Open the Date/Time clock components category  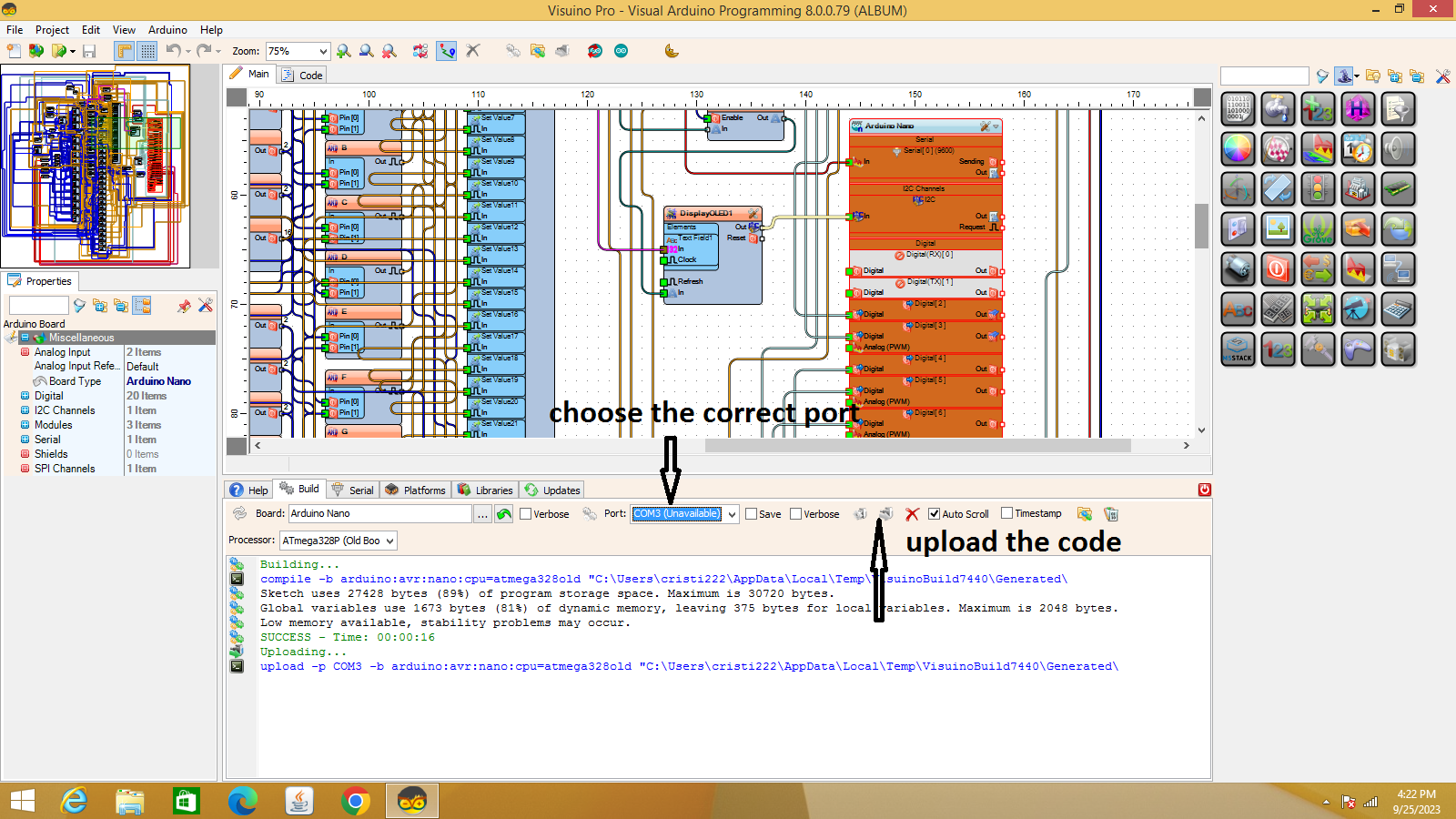pos(1358,148)
